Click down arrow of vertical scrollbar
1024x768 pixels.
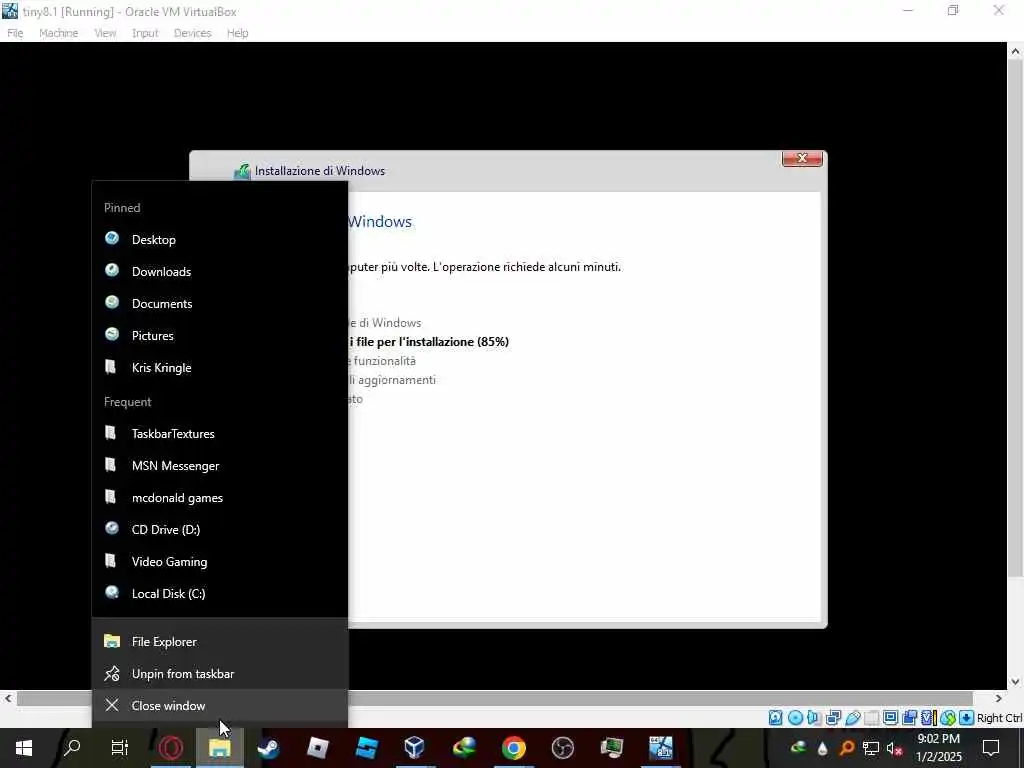(1016, 682)
